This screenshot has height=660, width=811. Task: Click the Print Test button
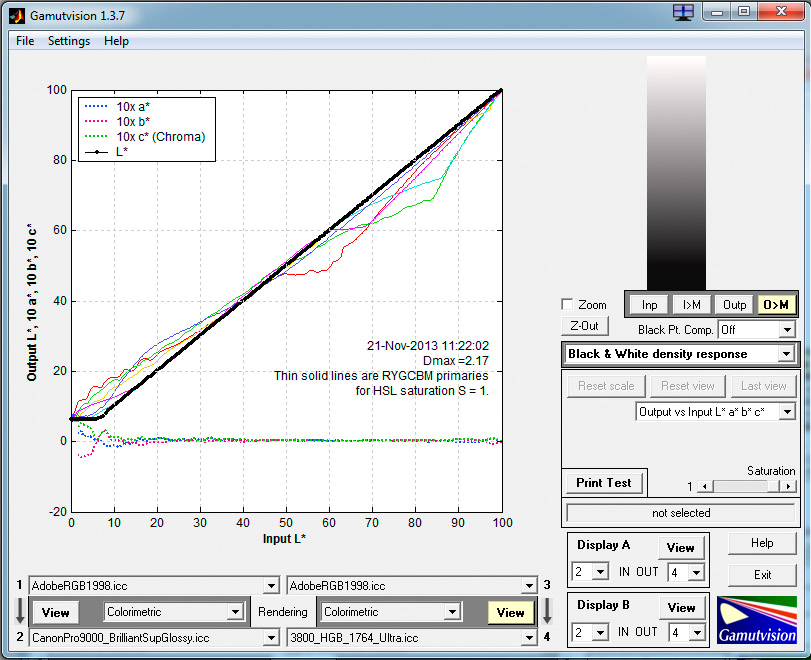(604, 482)
